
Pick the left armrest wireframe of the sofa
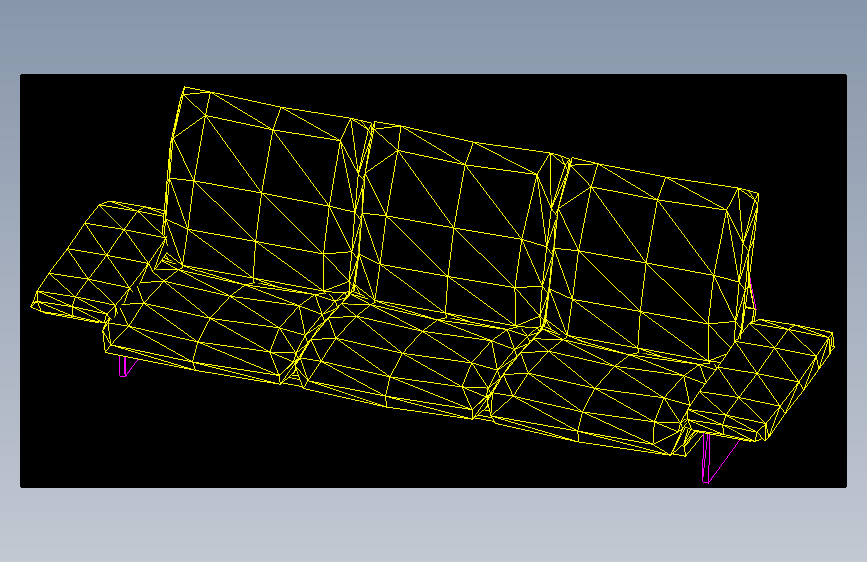click(98, 261)
